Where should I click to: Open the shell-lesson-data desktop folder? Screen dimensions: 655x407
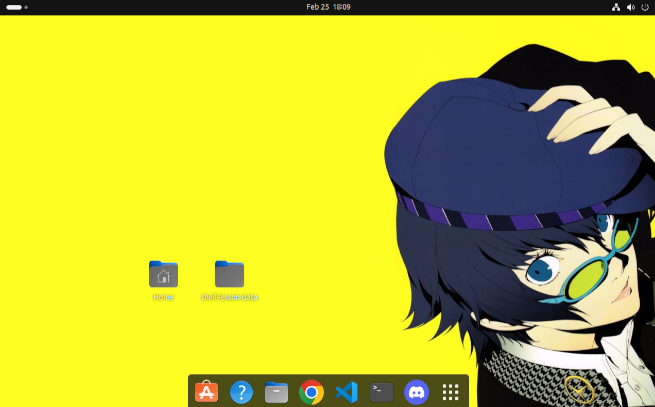point(229,275)
